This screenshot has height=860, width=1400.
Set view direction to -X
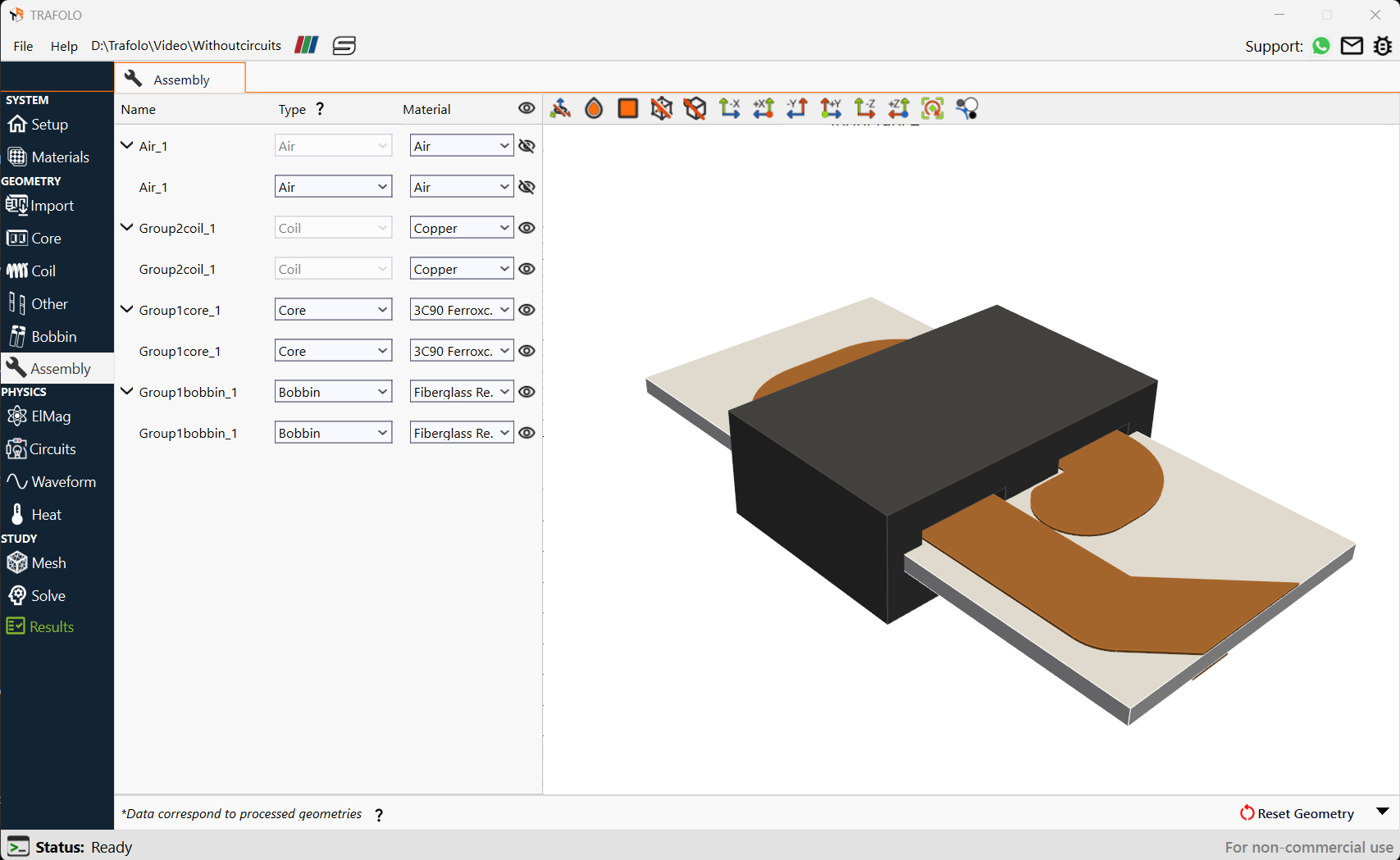(729, 108)
